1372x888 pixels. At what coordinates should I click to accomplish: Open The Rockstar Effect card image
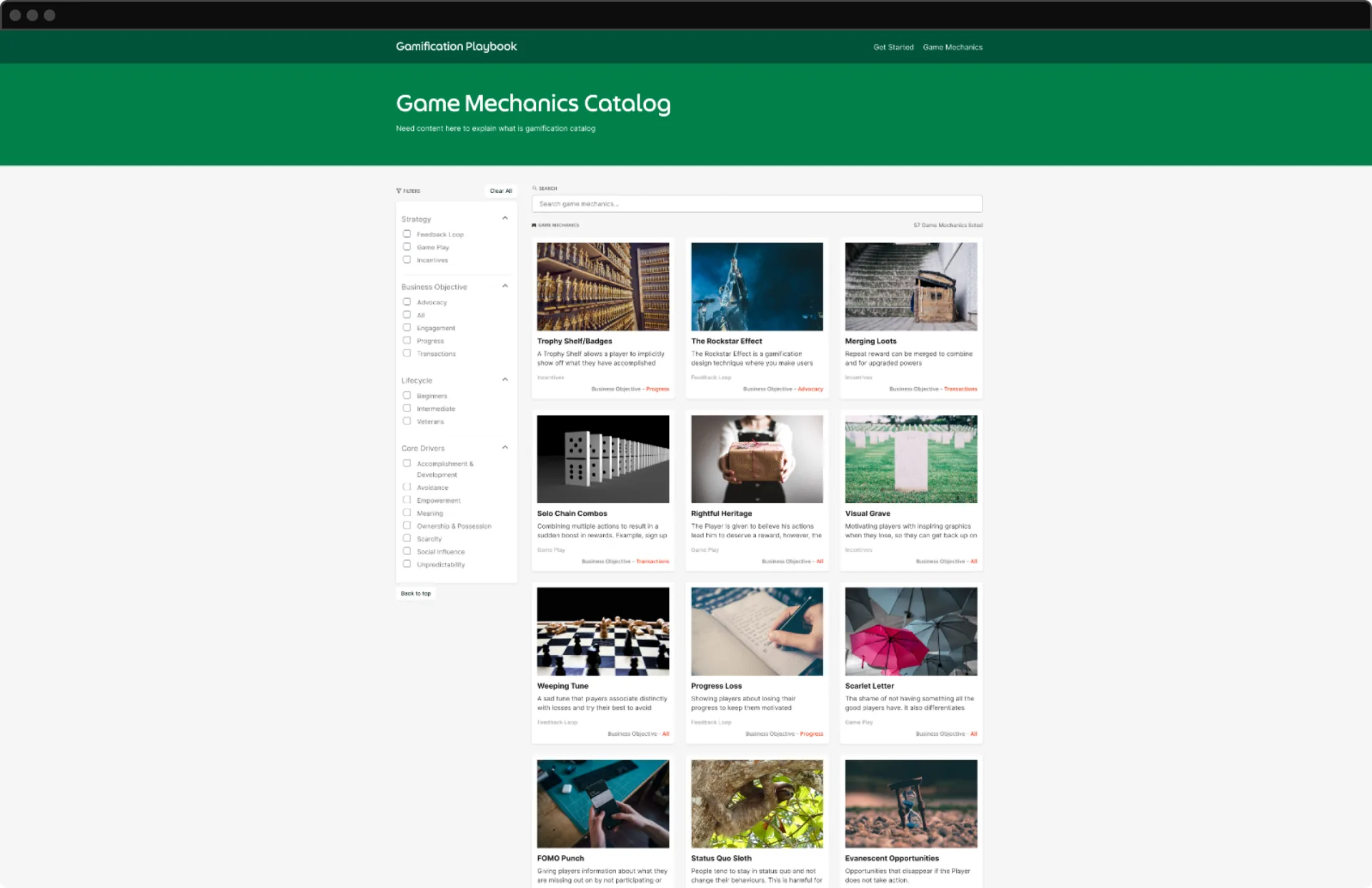click(x=757, y=286)
